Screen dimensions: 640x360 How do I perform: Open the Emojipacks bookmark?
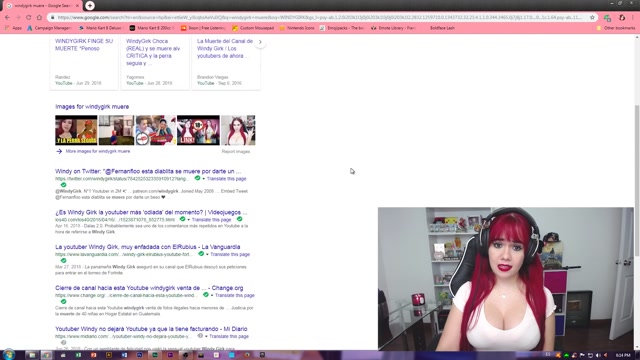[x=342, y=28]
